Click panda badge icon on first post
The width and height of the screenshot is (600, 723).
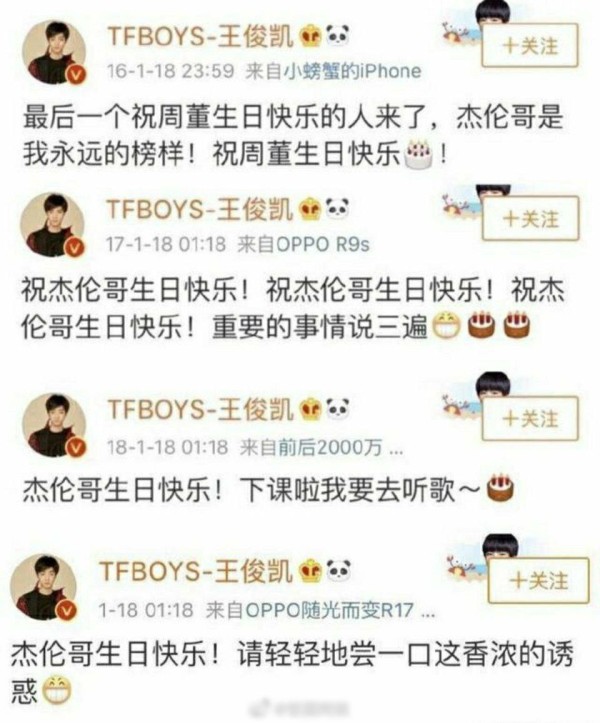coord(338,36)
